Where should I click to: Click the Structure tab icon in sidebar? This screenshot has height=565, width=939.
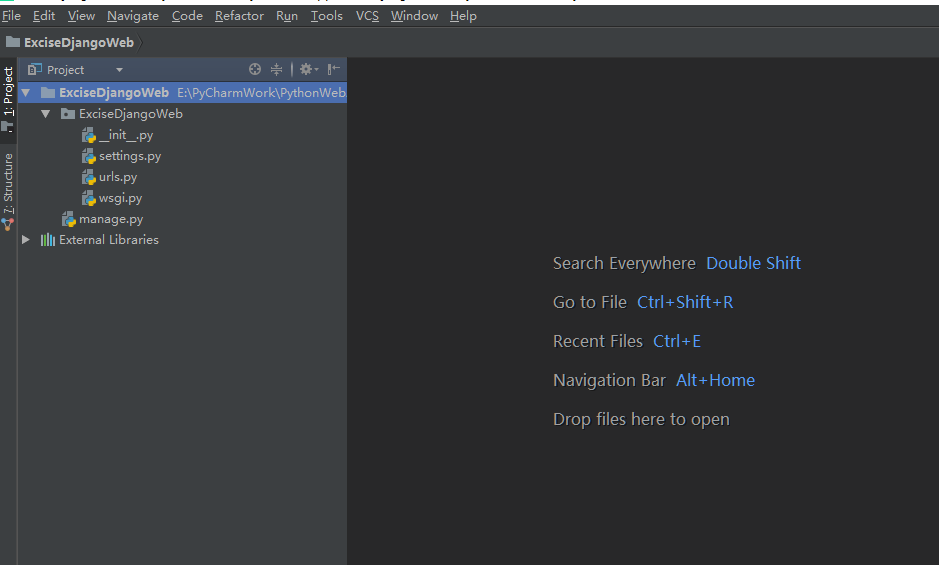click(8, 225)
